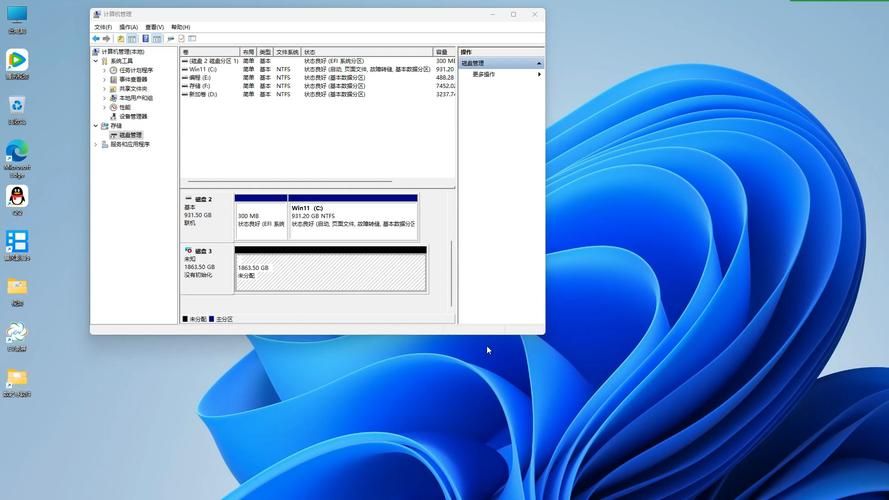Click the blue Help book toolbar icon
Image resolution: width=889 pixels, height=500 pixels.
145,39
